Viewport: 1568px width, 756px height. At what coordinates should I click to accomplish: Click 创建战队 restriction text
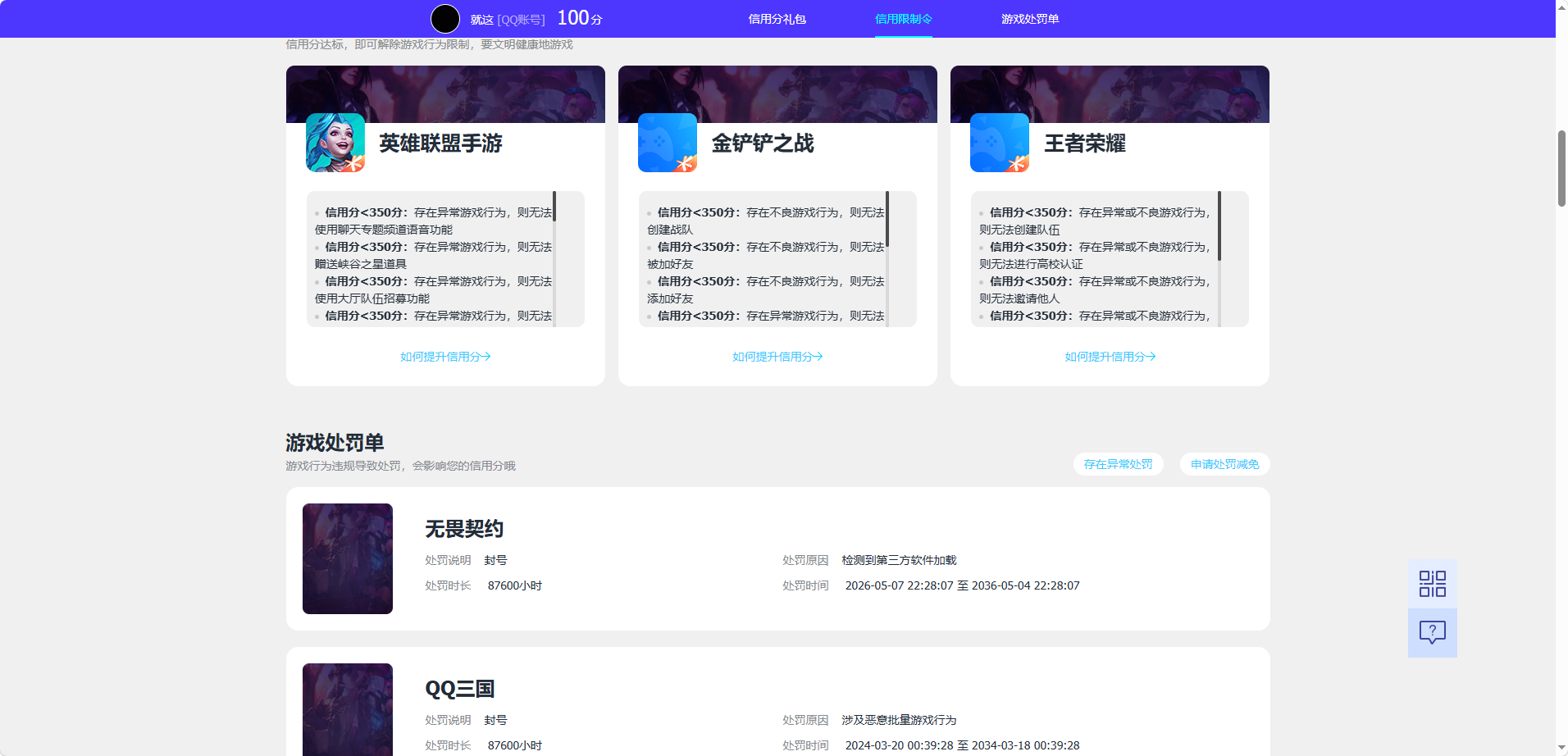(x=670, y=230)
